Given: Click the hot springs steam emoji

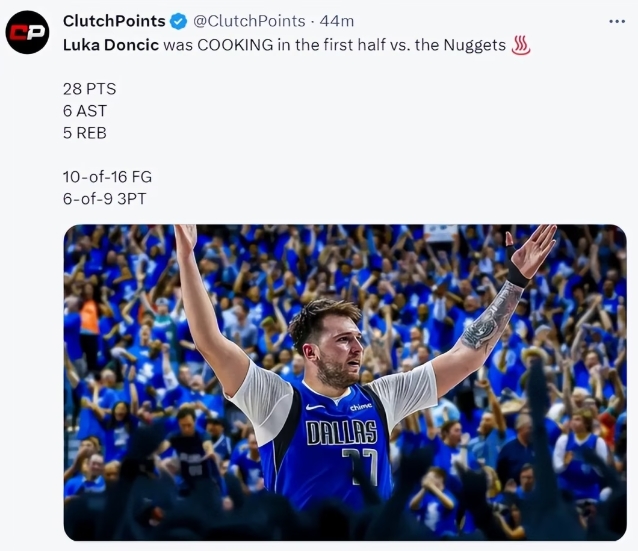Looking at the screenshot, I should click(521, 45).
